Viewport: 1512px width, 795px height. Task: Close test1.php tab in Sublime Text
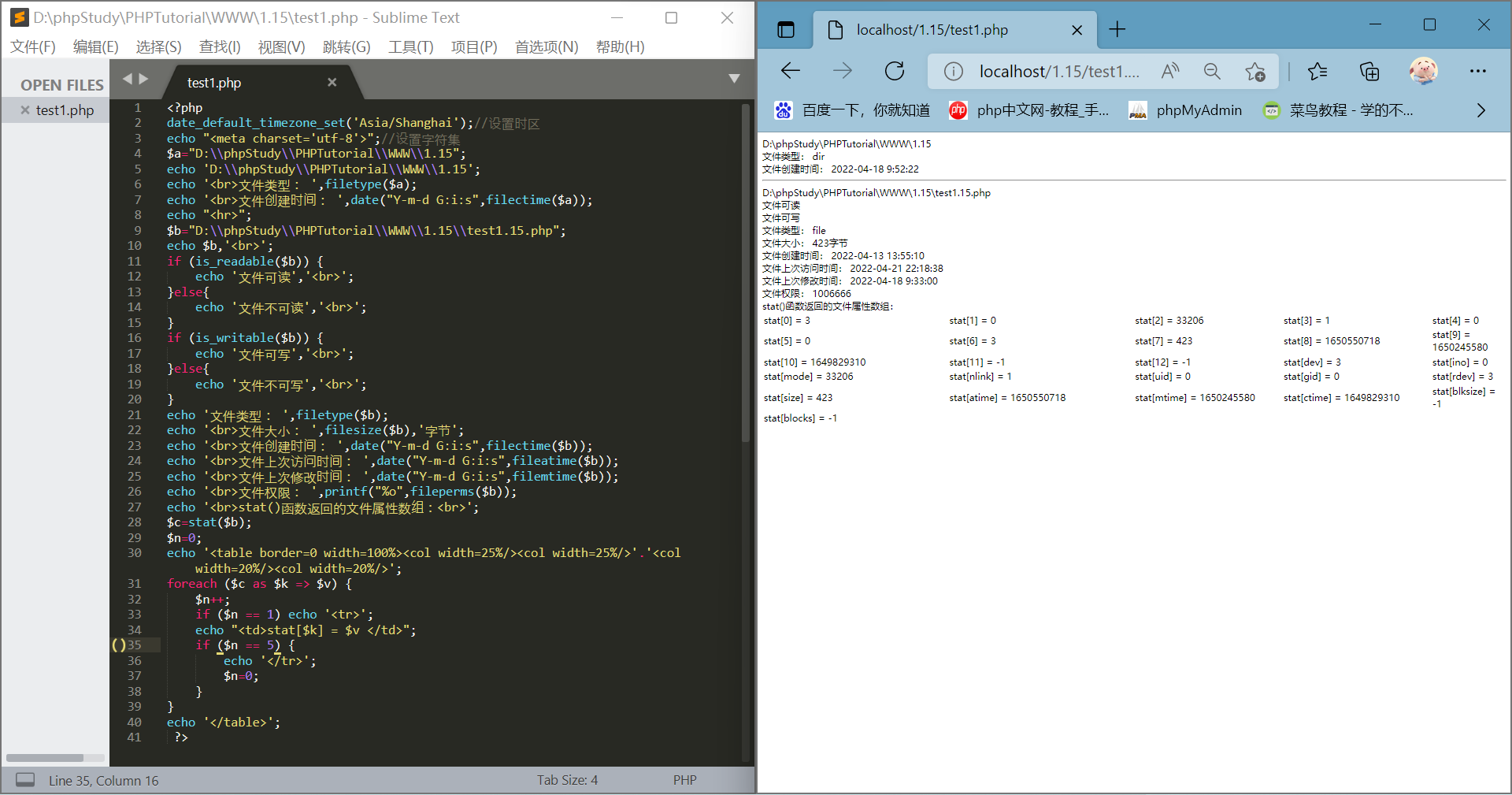(x=332, y=82)
